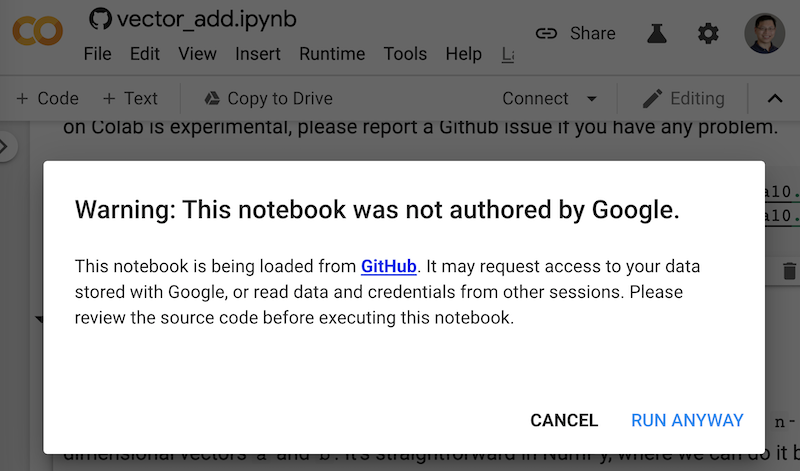The image size is (800, 471).
Task: Open the Connect dropdown arrow
Action: click(x=592, y=98)
